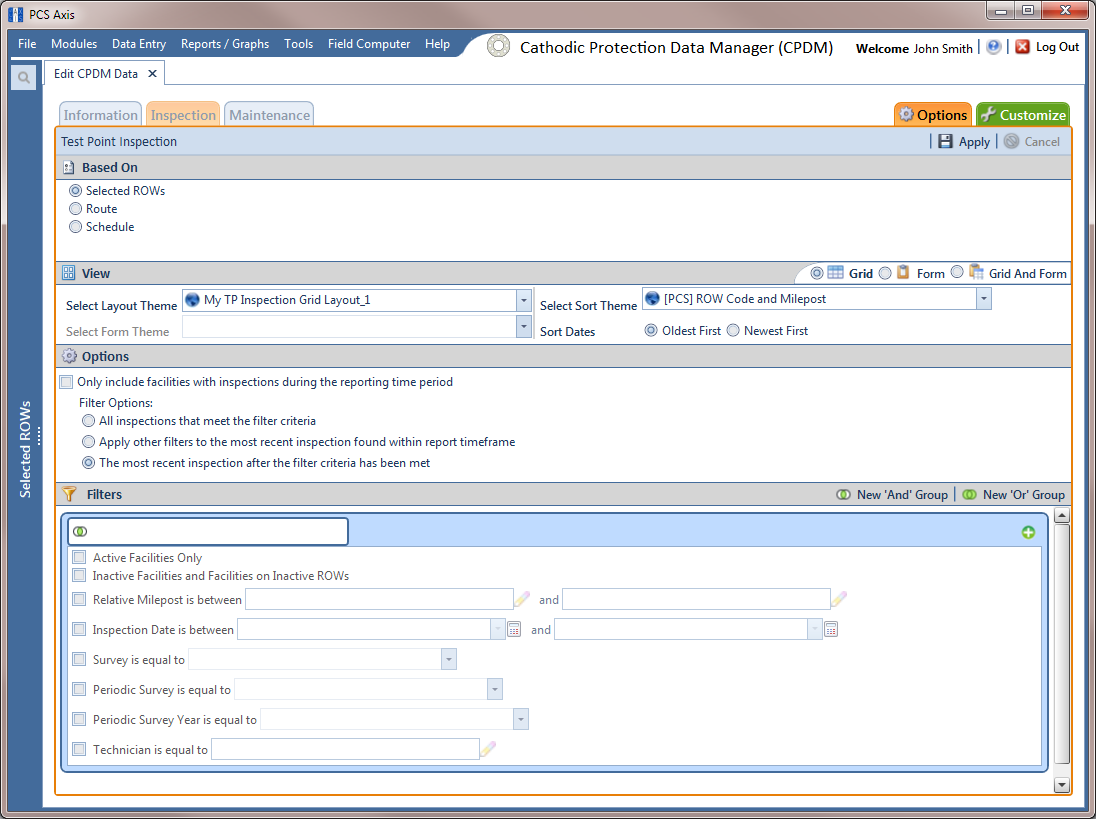1096x819 pixels.
Task: Select the Selected ROWs radio button
Action: 75,191
